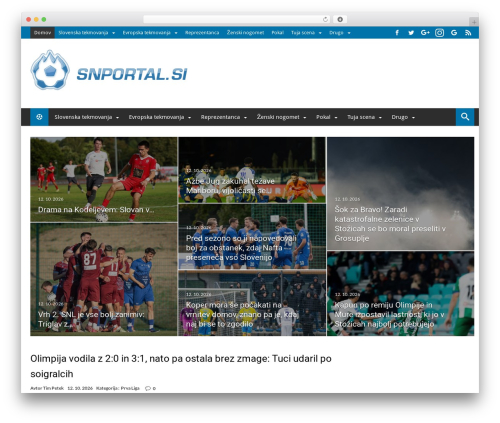This screenshot has width=500, height=423.
Task: Open Ženski nogomet in top blue bar
Action: (x=245, y=33)
